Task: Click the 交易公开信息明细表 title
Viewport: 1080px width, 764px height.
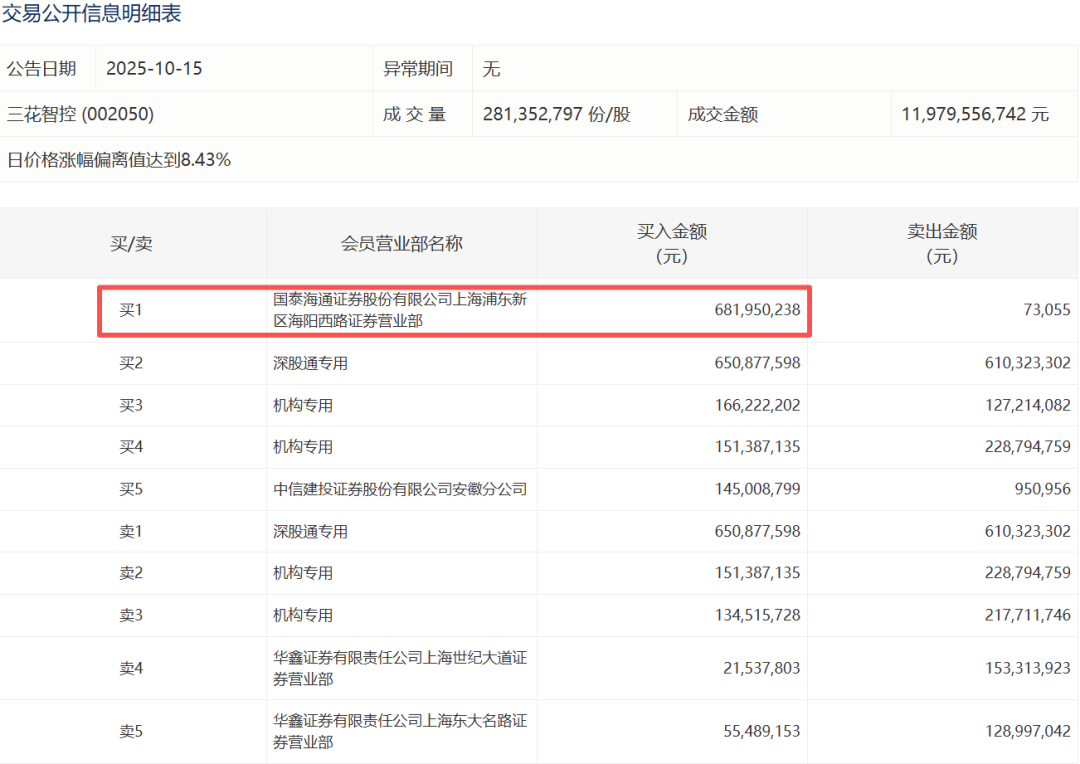Action: tap(92, 14)
